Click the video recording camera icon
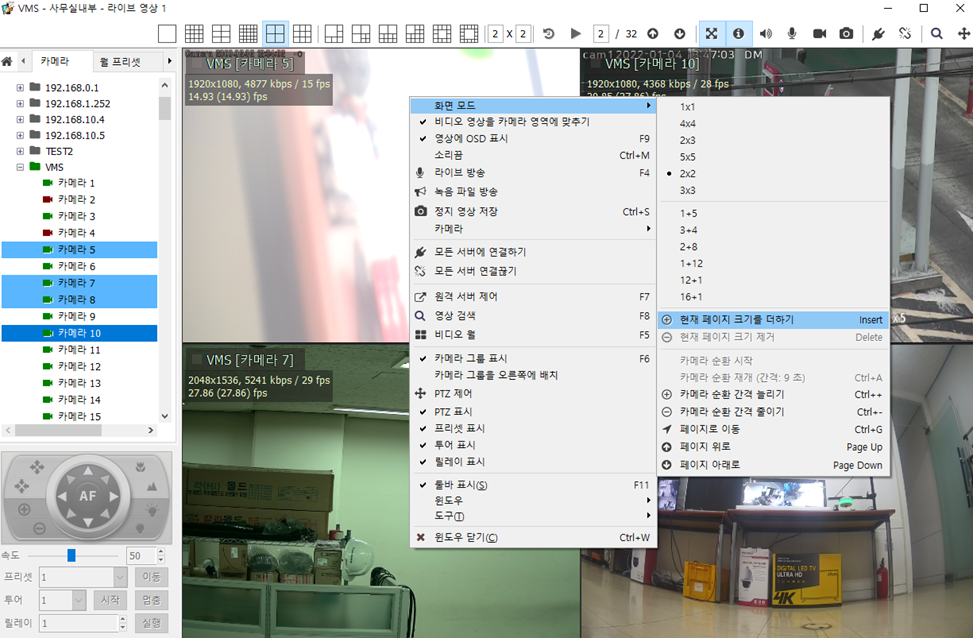The image size is (973, 638). pos(819,33)
